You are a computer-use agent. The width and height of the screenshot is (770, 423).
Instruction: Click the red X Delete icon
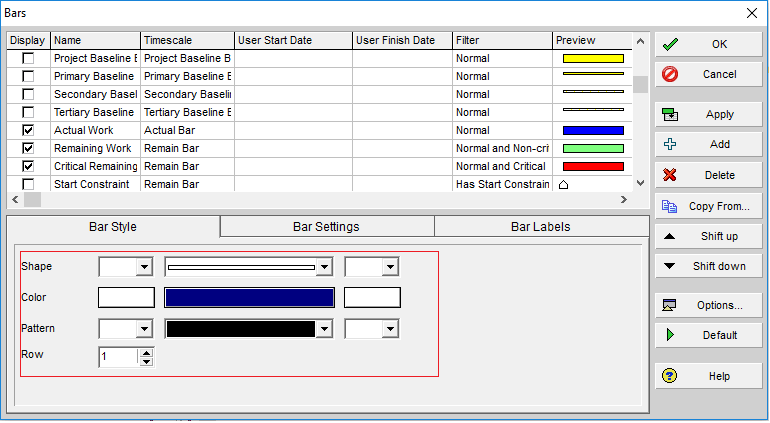coord(670,175)
